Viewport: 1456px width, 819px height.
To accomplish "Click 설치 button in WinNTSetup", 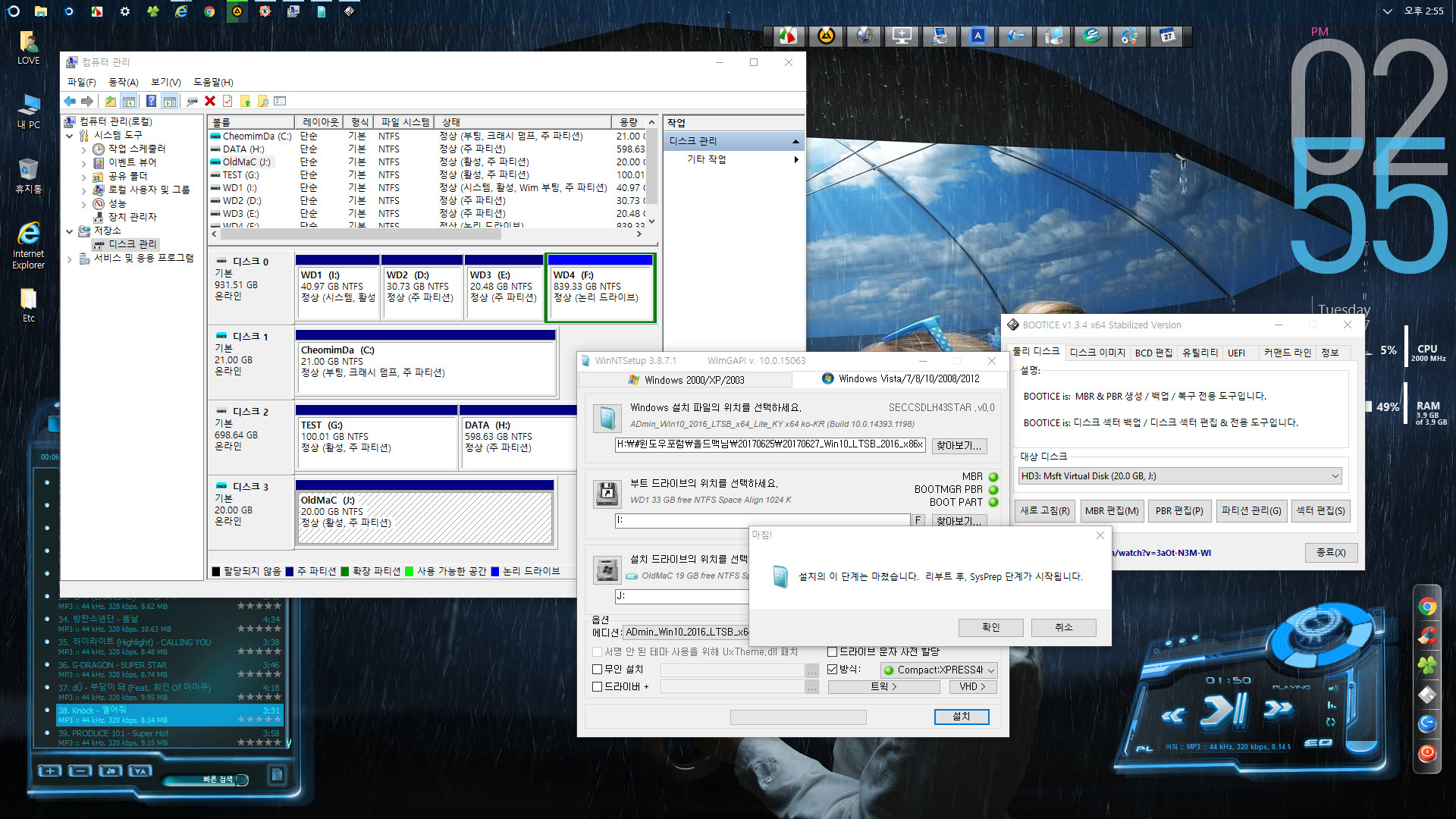I will pyautogui.click(x=961, y=717).
